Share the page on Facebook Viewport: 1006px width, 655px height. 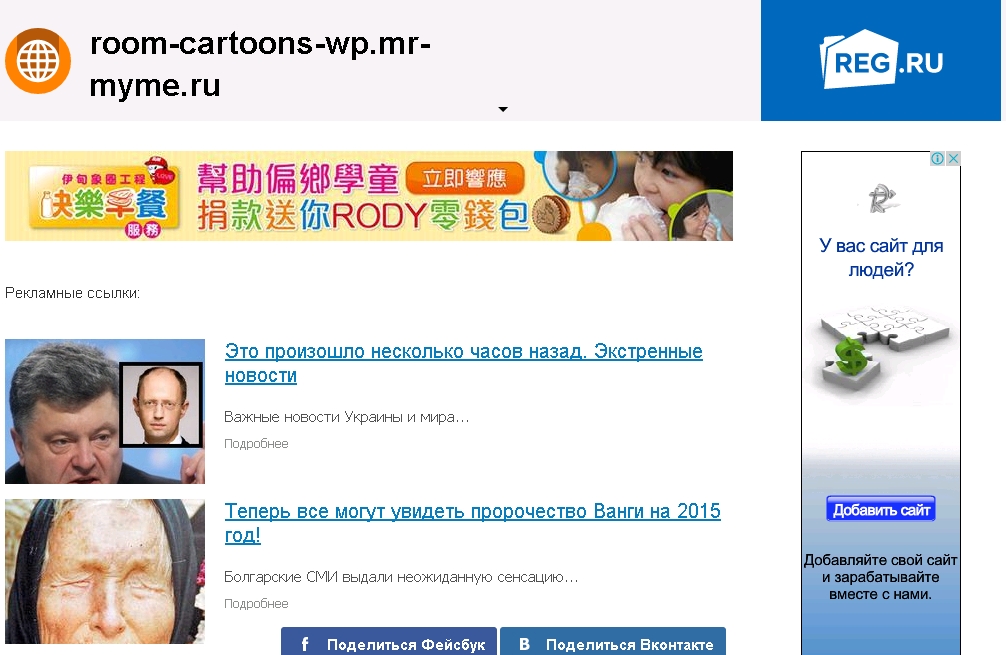pos(389,643)
